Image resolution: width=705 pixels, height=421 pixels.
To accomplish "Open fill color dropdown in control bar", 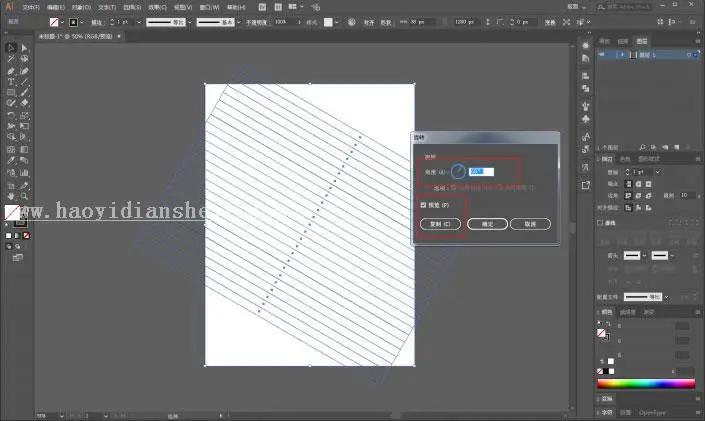I will [62, 22].
